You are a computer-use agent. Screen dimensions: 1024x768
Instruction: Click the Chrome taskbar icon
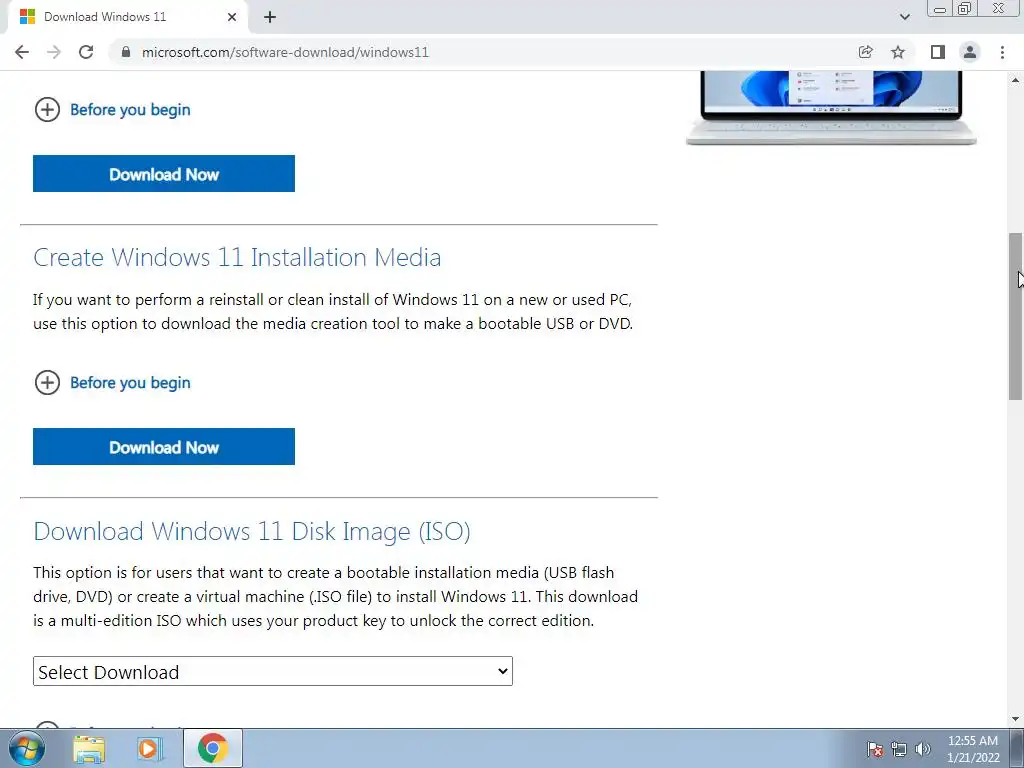213,748
